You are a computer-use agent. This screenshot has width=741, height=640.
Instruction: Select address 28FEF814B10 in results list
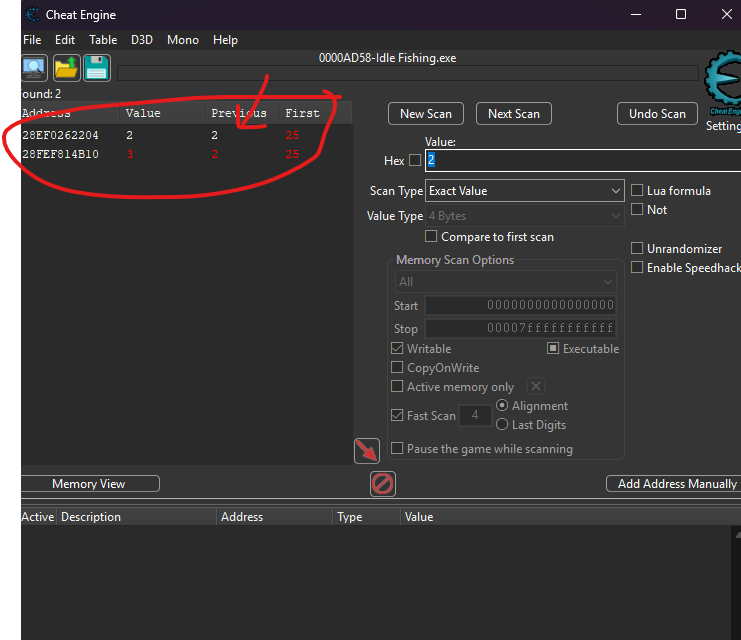pyautogui.click(x=60, y=154)
